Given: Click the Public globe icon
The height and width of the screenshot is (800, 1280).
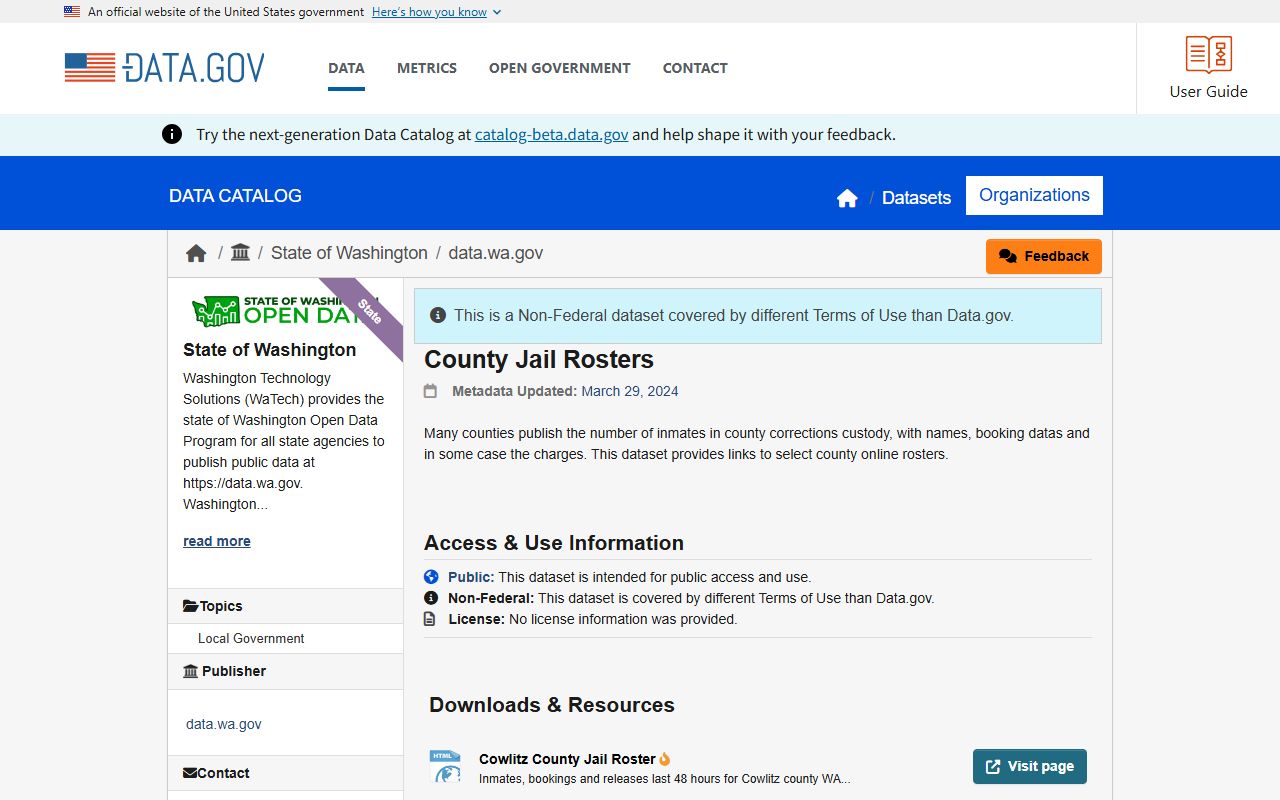Looking at the screenshot, I should click(431, 577).
